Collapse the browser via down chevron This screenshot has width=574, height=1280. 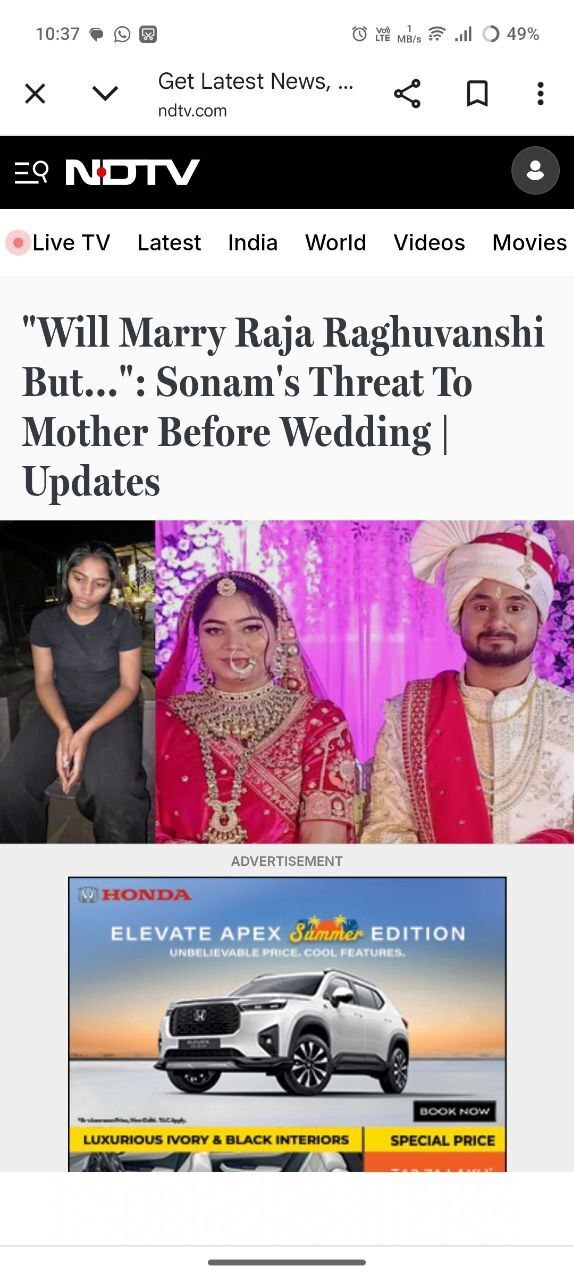(105, 94)
